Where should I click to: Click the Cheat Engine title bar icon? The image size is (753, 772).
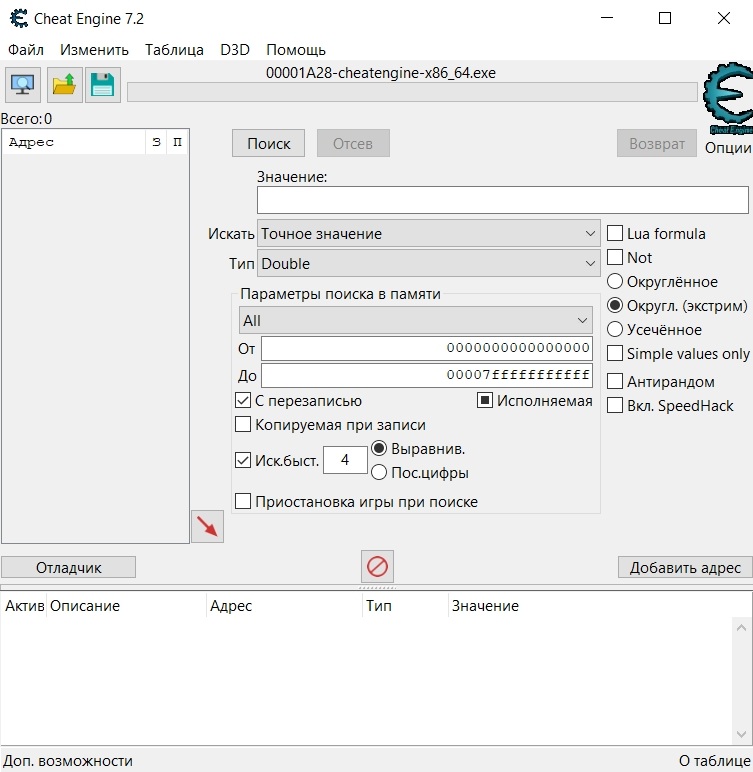(x=19, y=19)
